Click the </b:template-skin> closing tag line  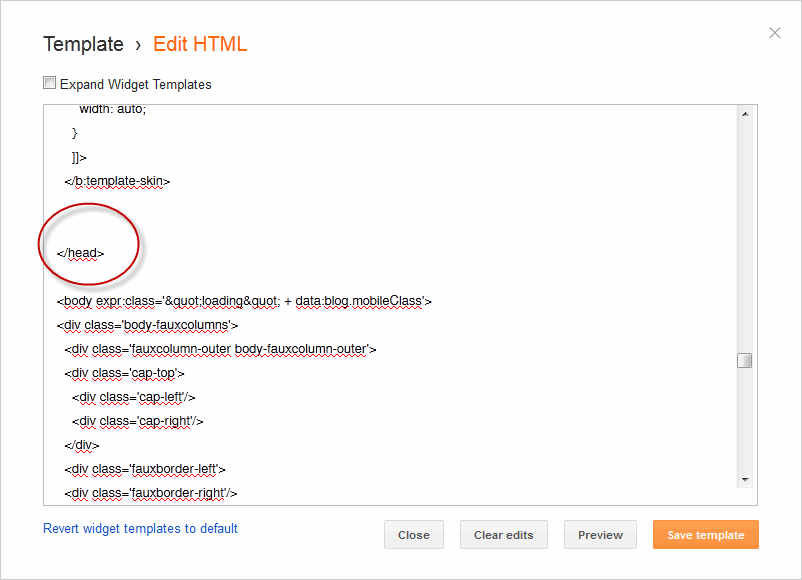click(117, 181)
